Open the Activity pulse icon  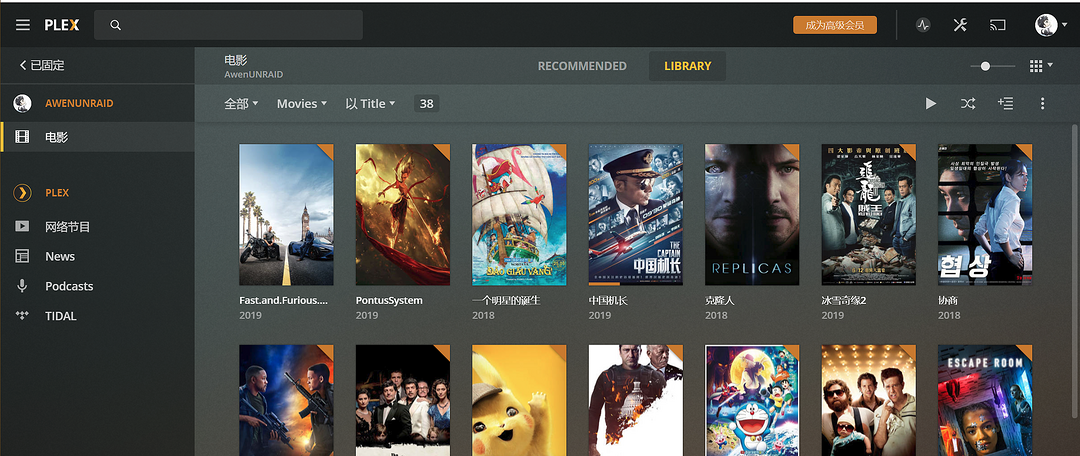[923, 25]
